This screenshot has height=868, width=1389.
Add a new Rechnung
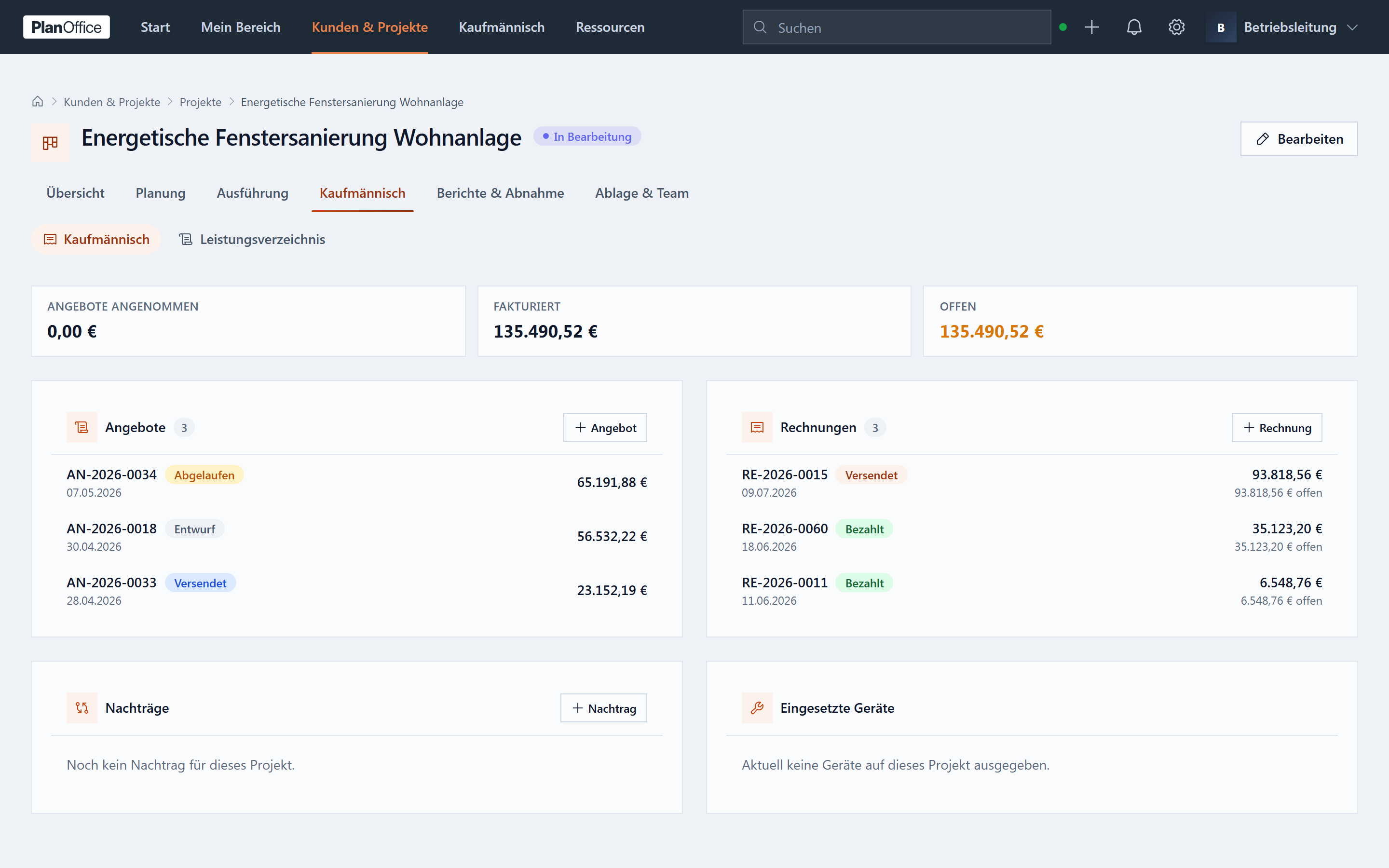[x=1277, y=428]
